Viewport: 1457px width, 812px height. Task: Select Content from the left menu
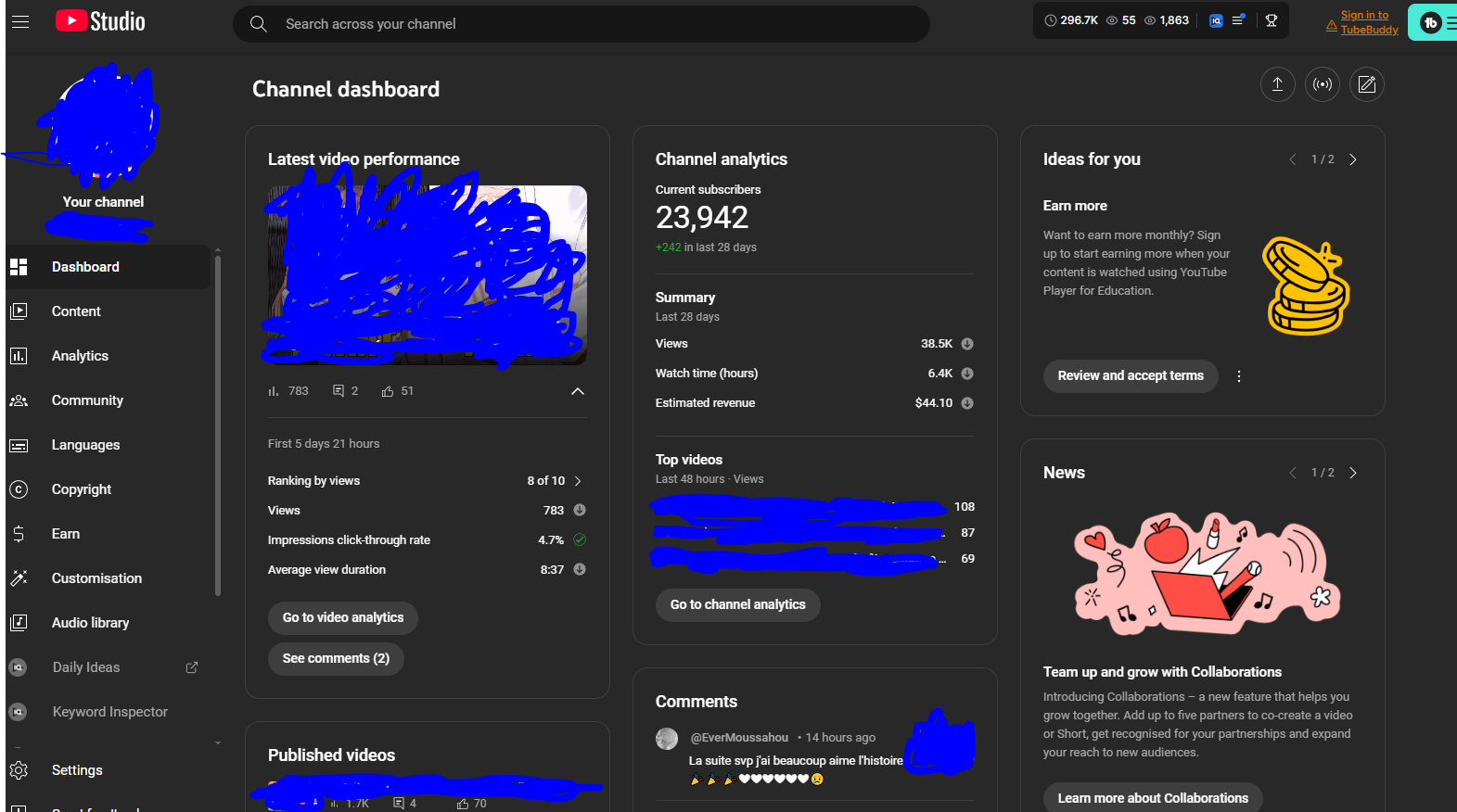click(76, 311)
